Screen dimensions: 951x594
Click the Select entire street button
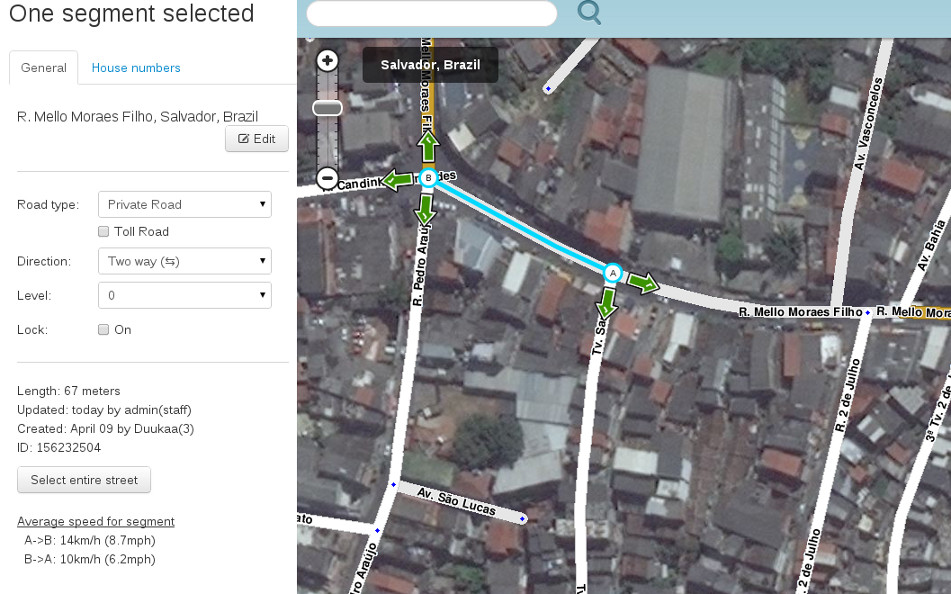click(x=84, y=480)
